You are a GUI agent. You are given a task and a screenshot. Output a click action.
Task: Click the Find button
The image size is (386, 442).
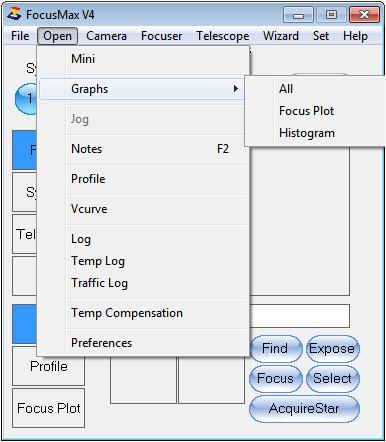276,349
